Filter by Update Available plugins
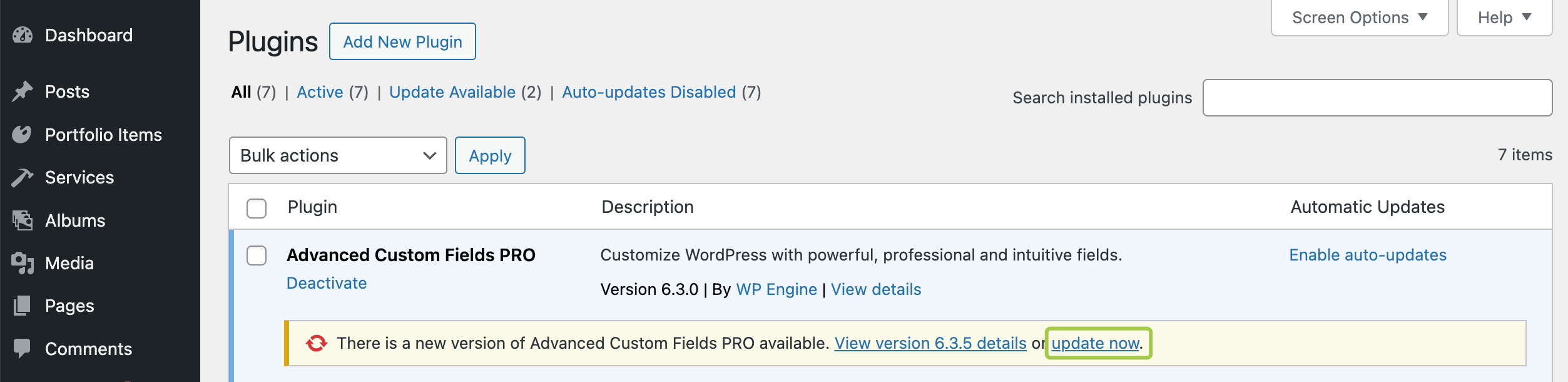This screenshot has width=1568, height=382. tap(452, 92)
